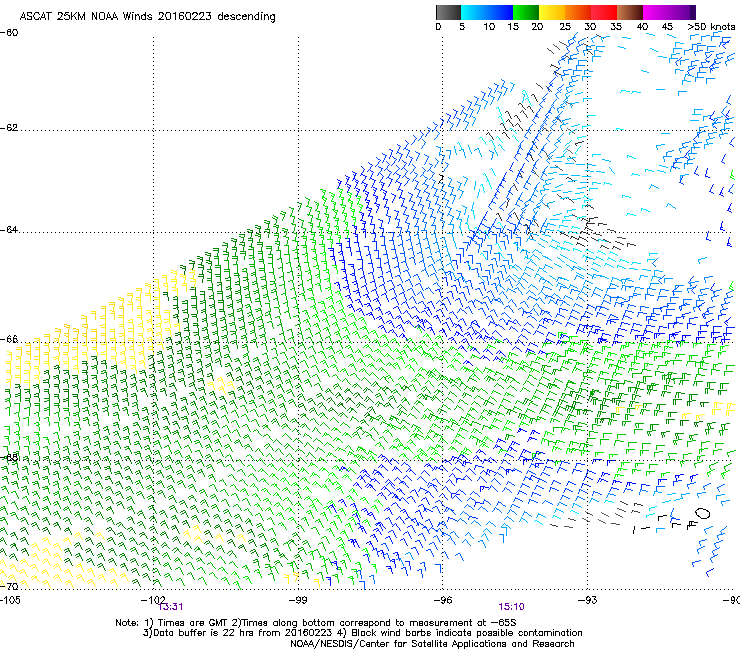This screenshot has height=650, width=740.
Task: Click the '5' legend scale label
Action: (462, 27)
